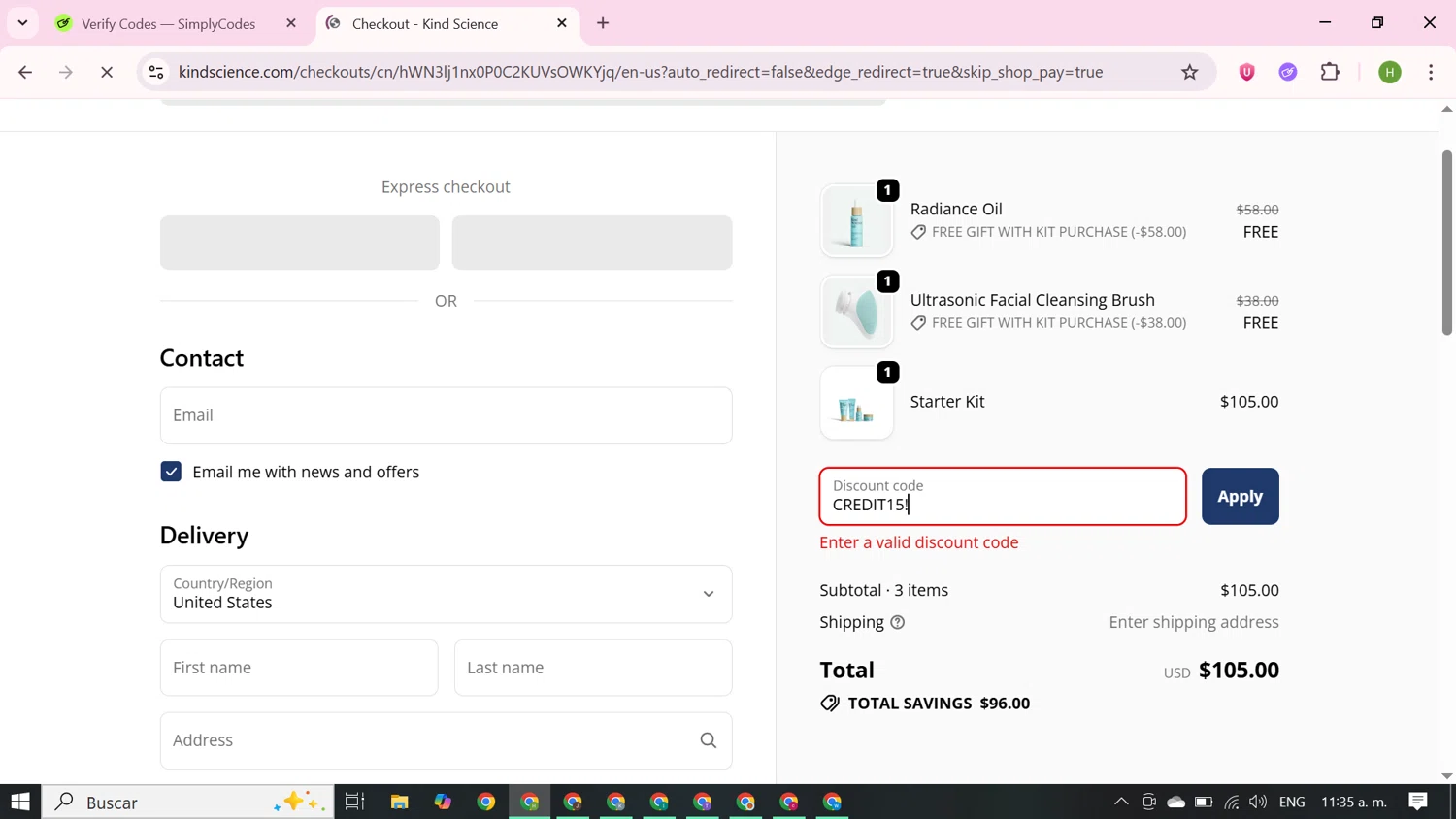Click the Starter Kit product thumbnail
The image size is (1456, 819).
point(856,404)
